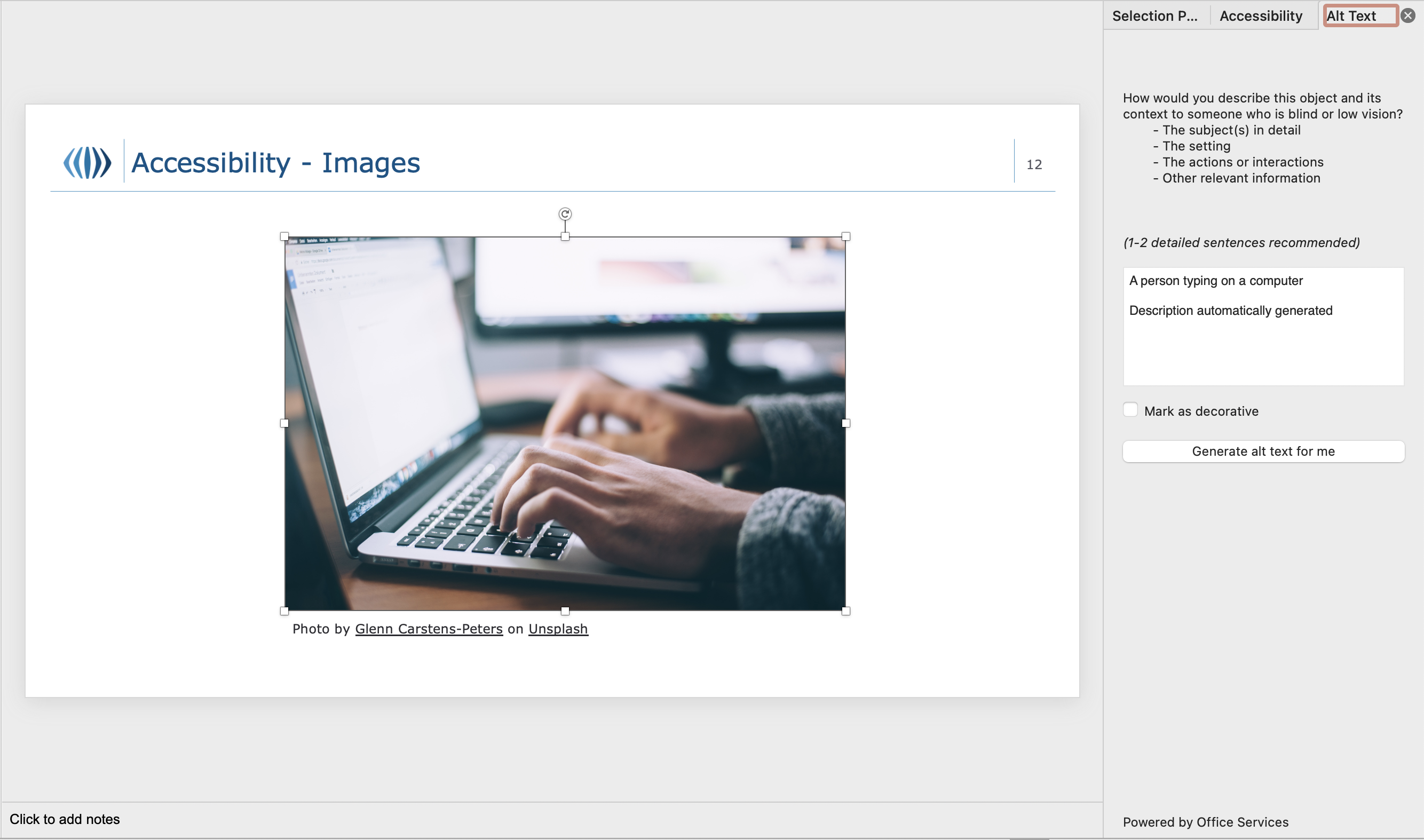Click the Selection Pane tab

[1154, 14]
